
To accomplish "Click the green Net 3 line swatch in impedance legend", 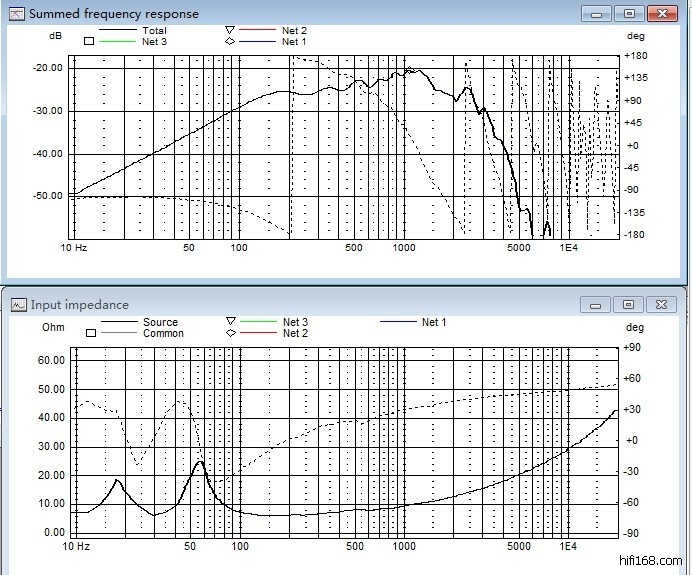I will point(258,322).
